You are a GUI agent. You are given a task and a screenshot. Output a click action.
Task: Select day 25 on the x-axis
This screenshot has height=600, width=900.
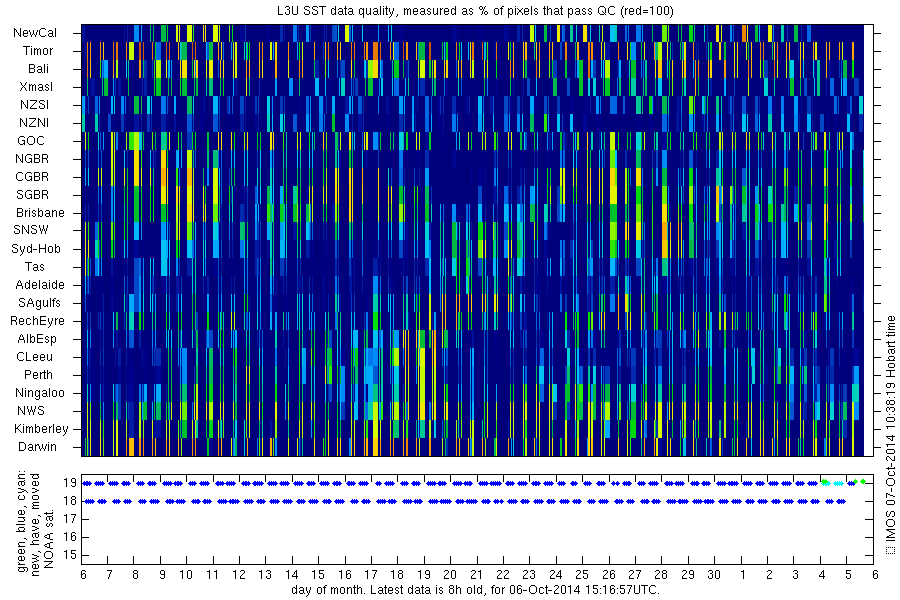point(582,574)
